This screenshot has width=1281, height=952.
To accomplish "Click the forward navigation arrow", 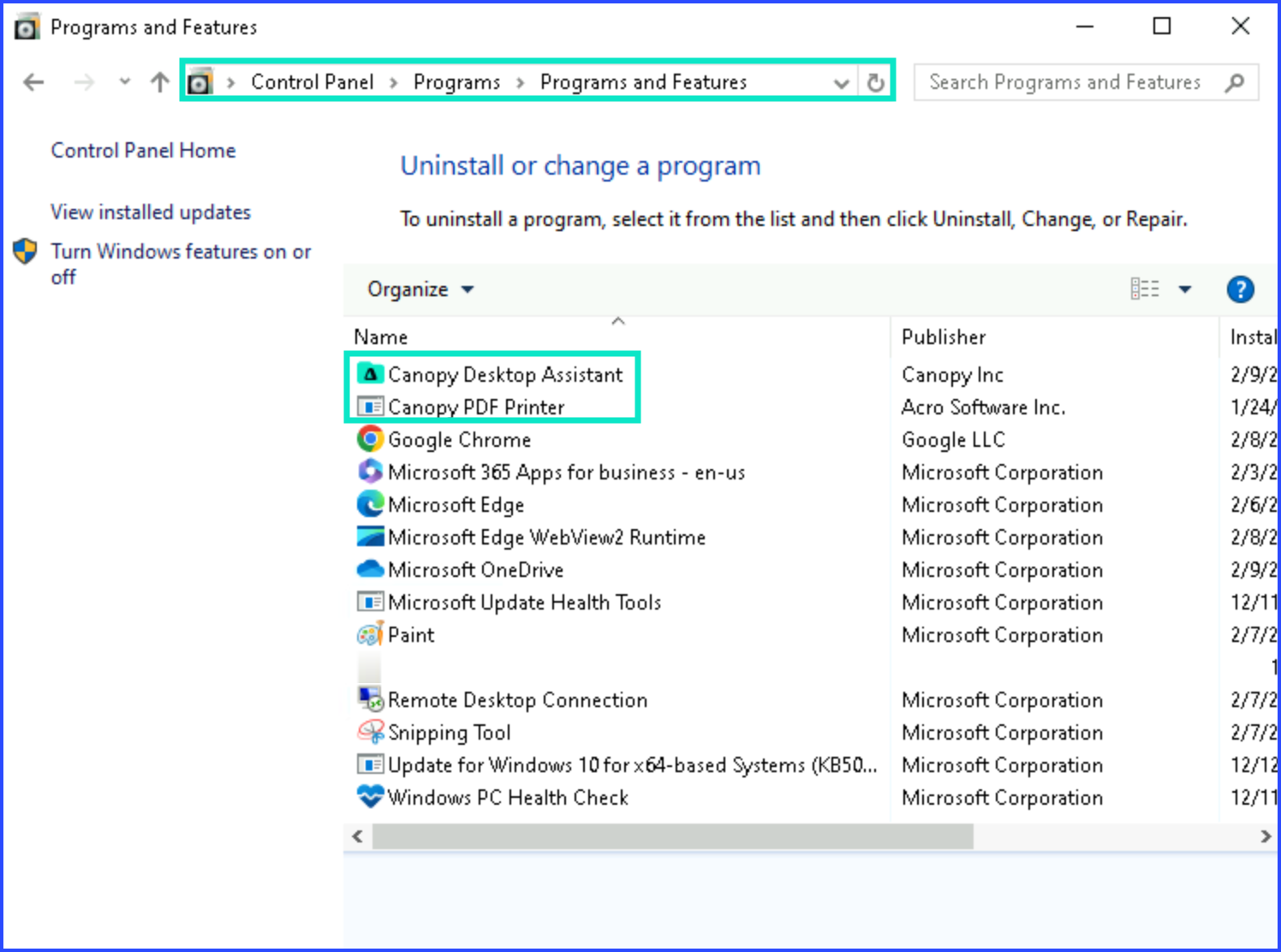I will pos(84,82).
